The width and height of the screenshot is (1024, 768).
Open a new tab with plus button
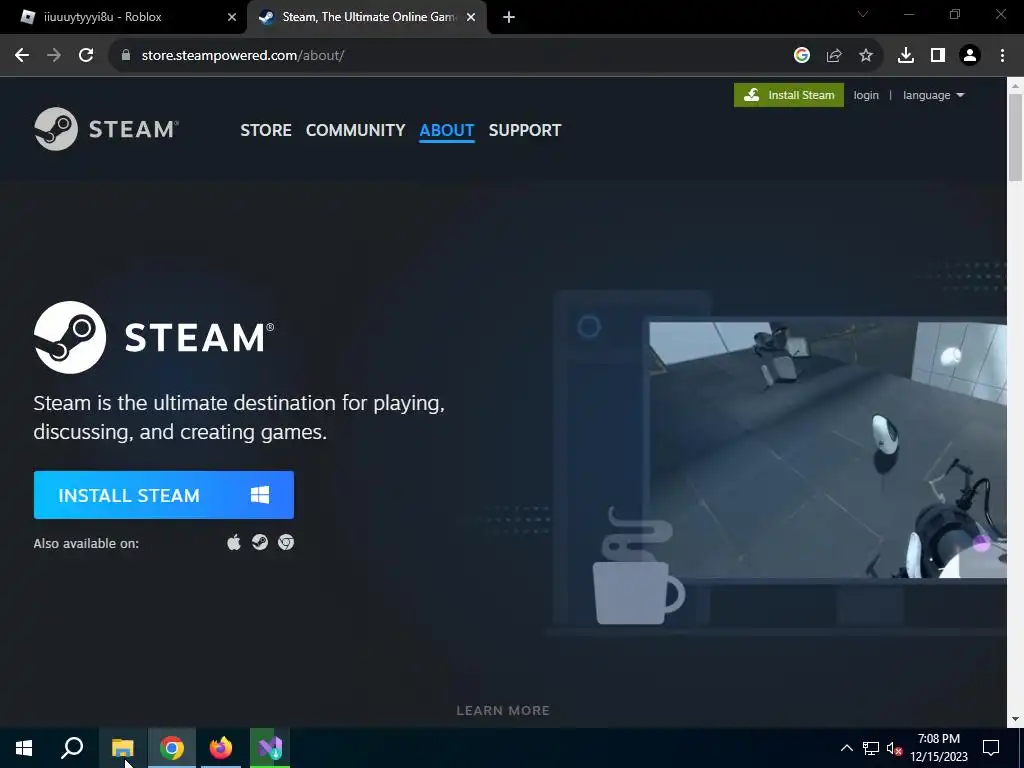coord(509,18)
